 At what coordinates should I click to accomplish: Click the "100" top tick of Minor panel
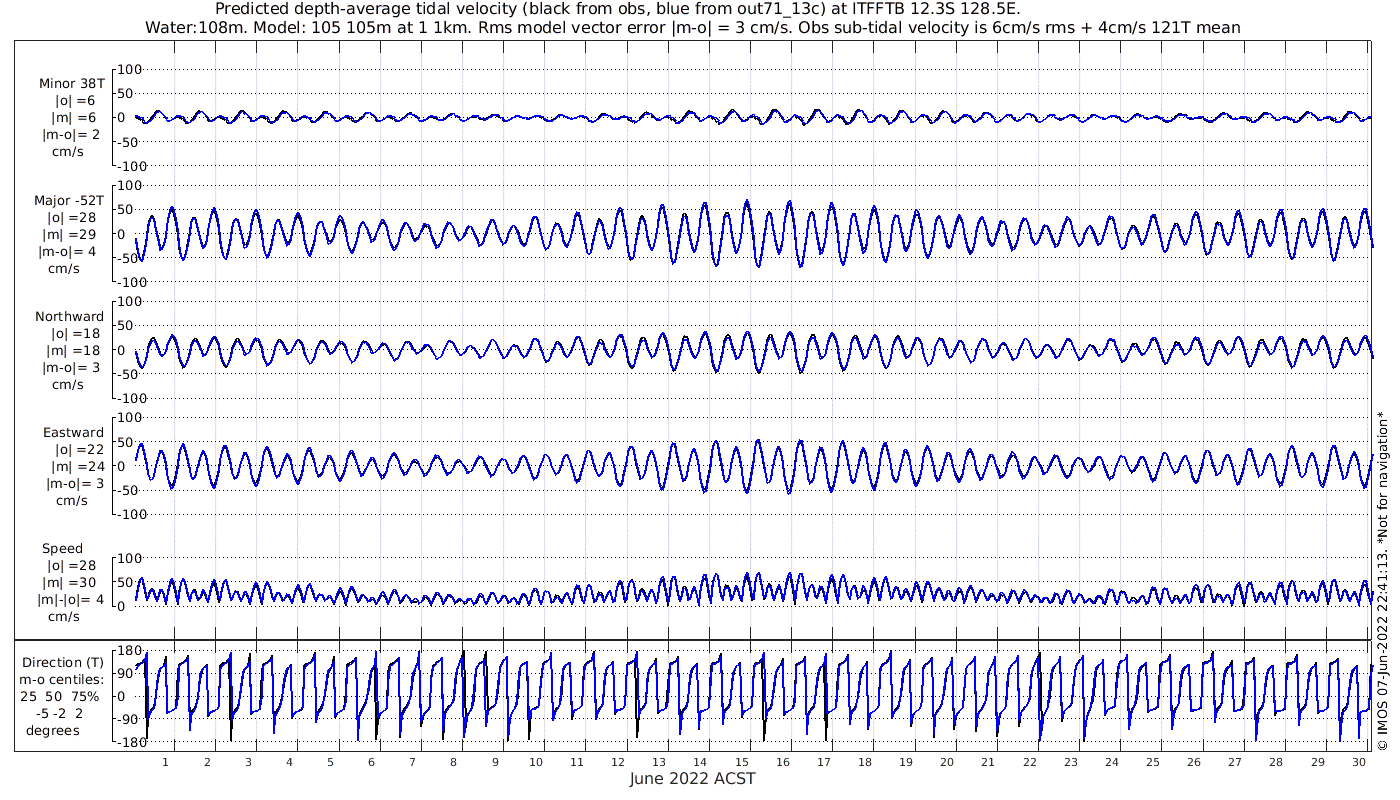pyautogui.click(x=131, y=69)
